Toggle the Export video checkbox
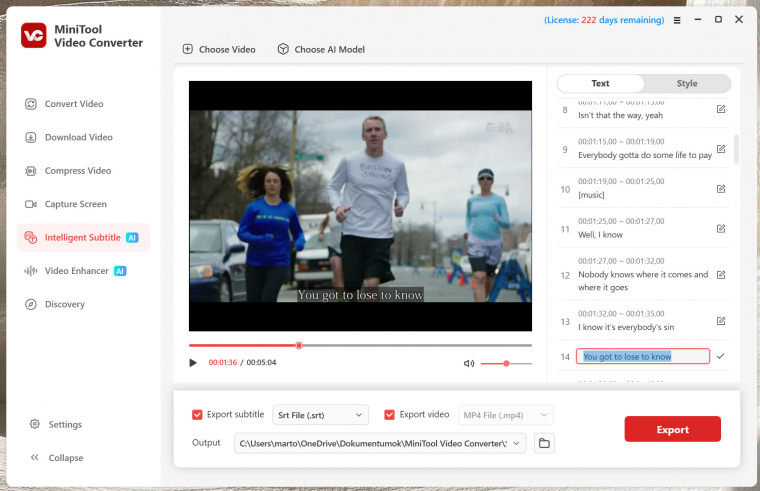This screenshot has height=491, width=760. tap(389, 415)
